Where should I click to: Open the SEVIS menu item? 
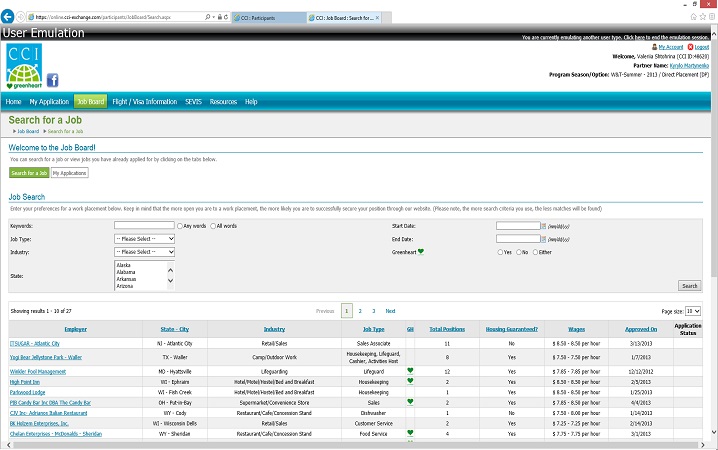pyautogui.click(x=193, y=102)
